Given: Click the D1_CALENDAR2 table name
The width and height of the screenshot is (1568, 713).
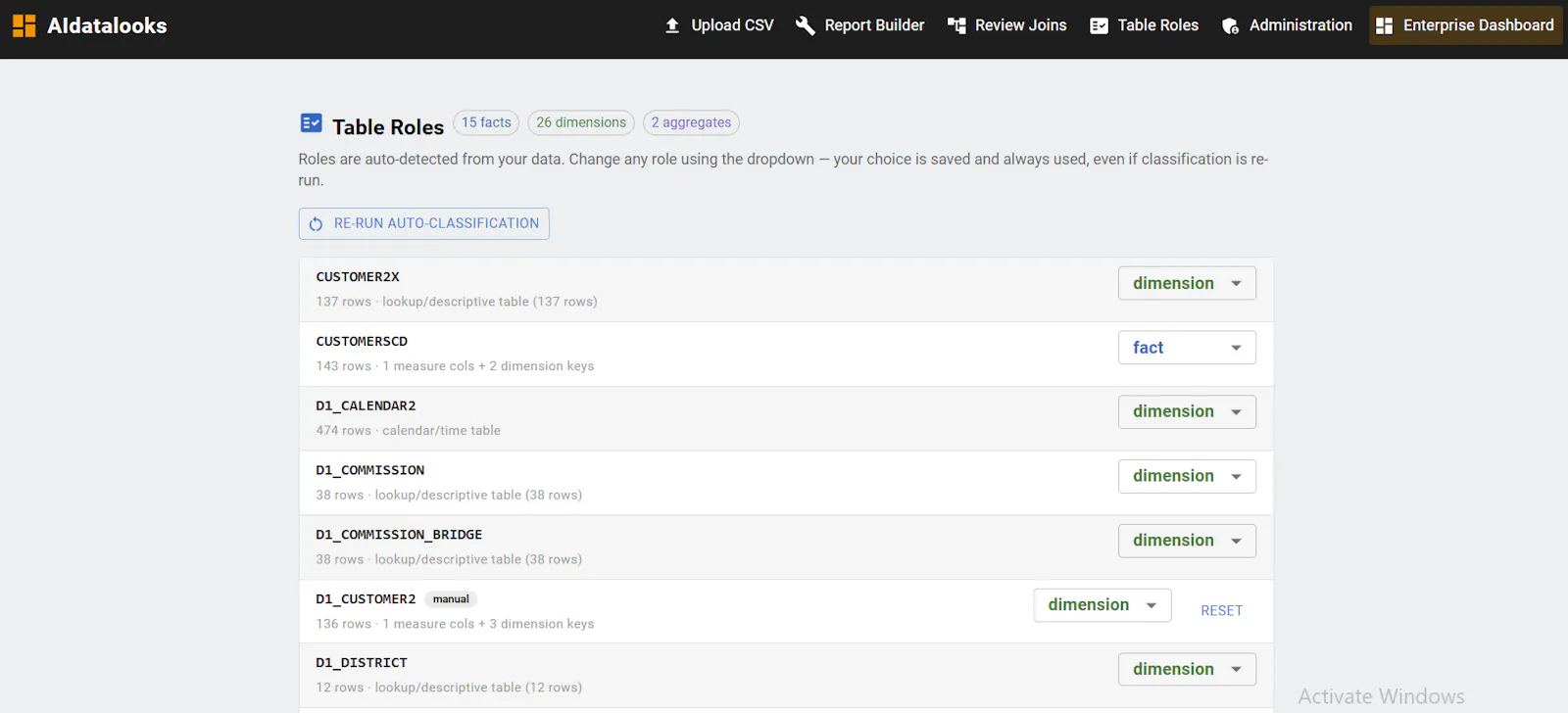Looking at the screenshot, I should [x=366, y=405].
